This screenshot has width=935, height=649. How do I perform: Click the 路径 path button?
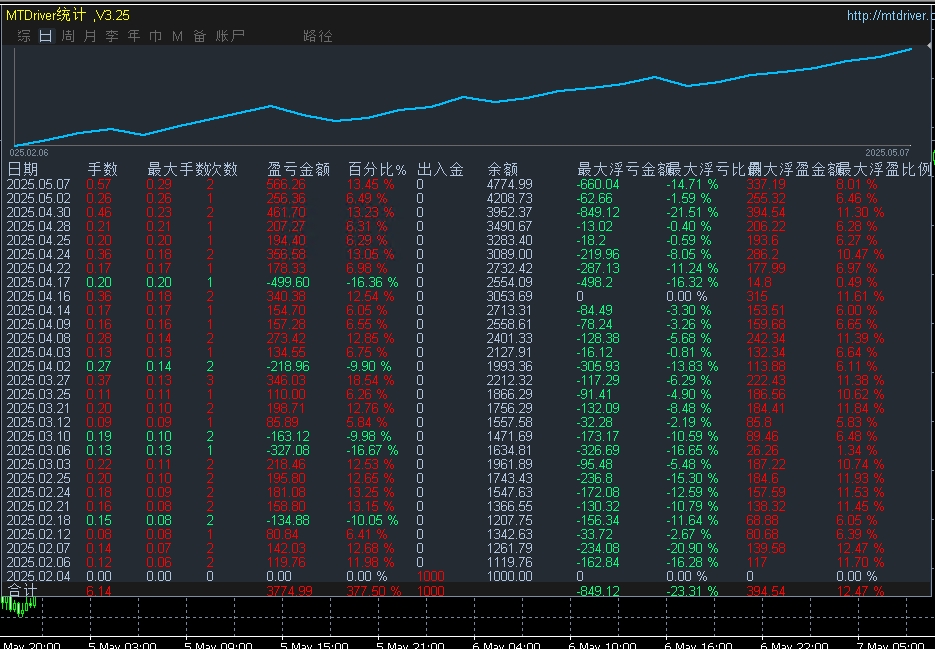point(318,36)
